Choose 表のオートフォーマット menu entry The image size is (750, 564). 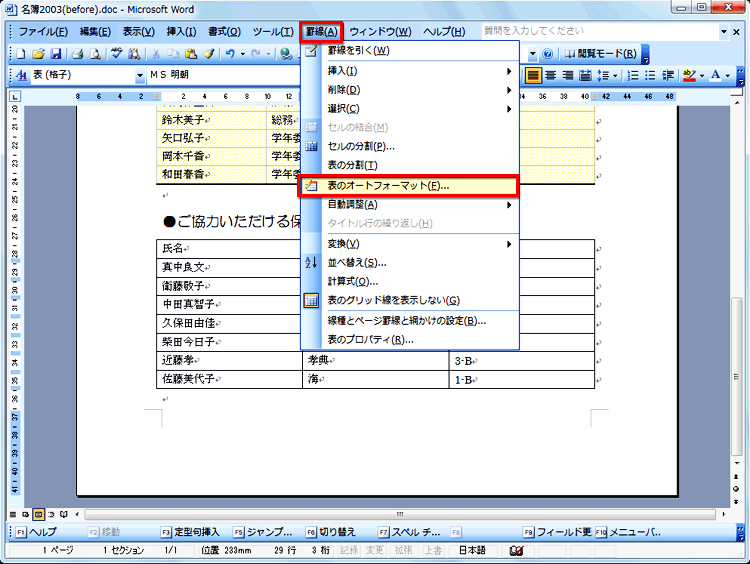[x=408, y=186]
